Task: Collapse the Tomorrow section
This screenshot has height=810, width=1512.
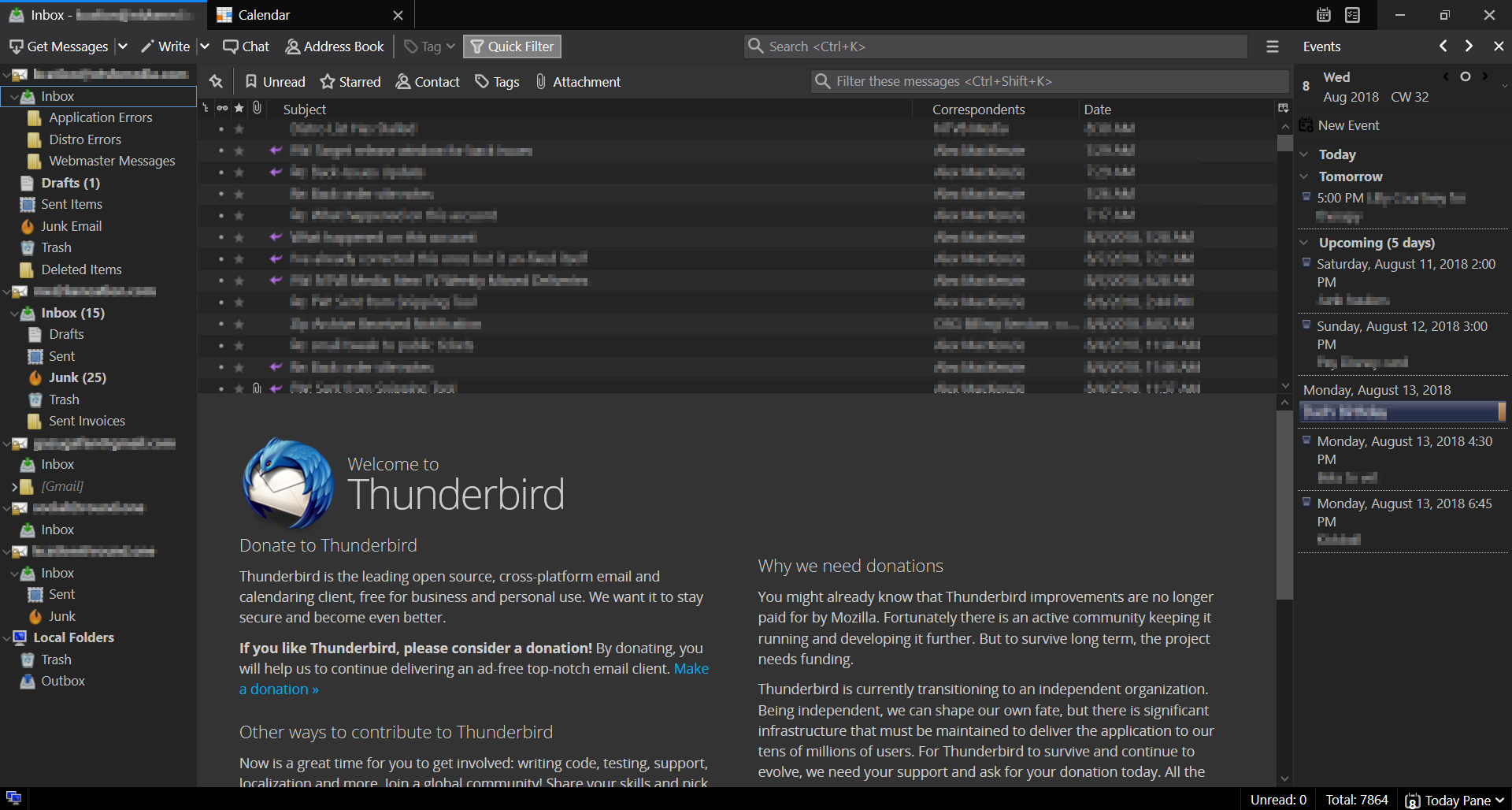Action: pyautogui.click(x=1304, y=176)
